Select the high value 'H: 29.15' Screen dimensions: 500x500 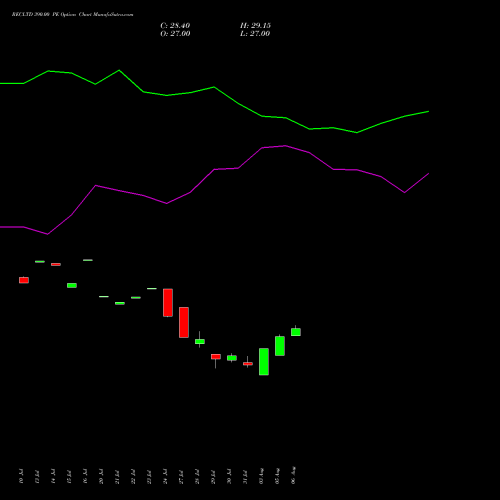coord(255,26)
